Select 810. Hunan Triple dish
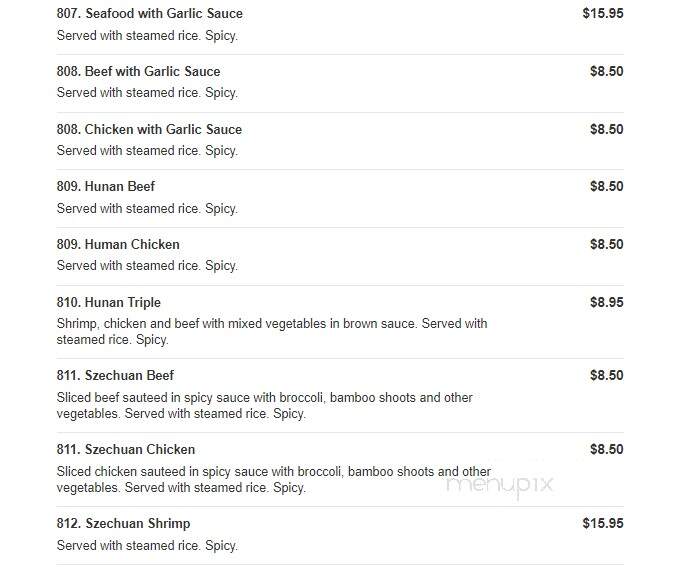This screenshot has width=679, height=567. (x=108, y=302)
